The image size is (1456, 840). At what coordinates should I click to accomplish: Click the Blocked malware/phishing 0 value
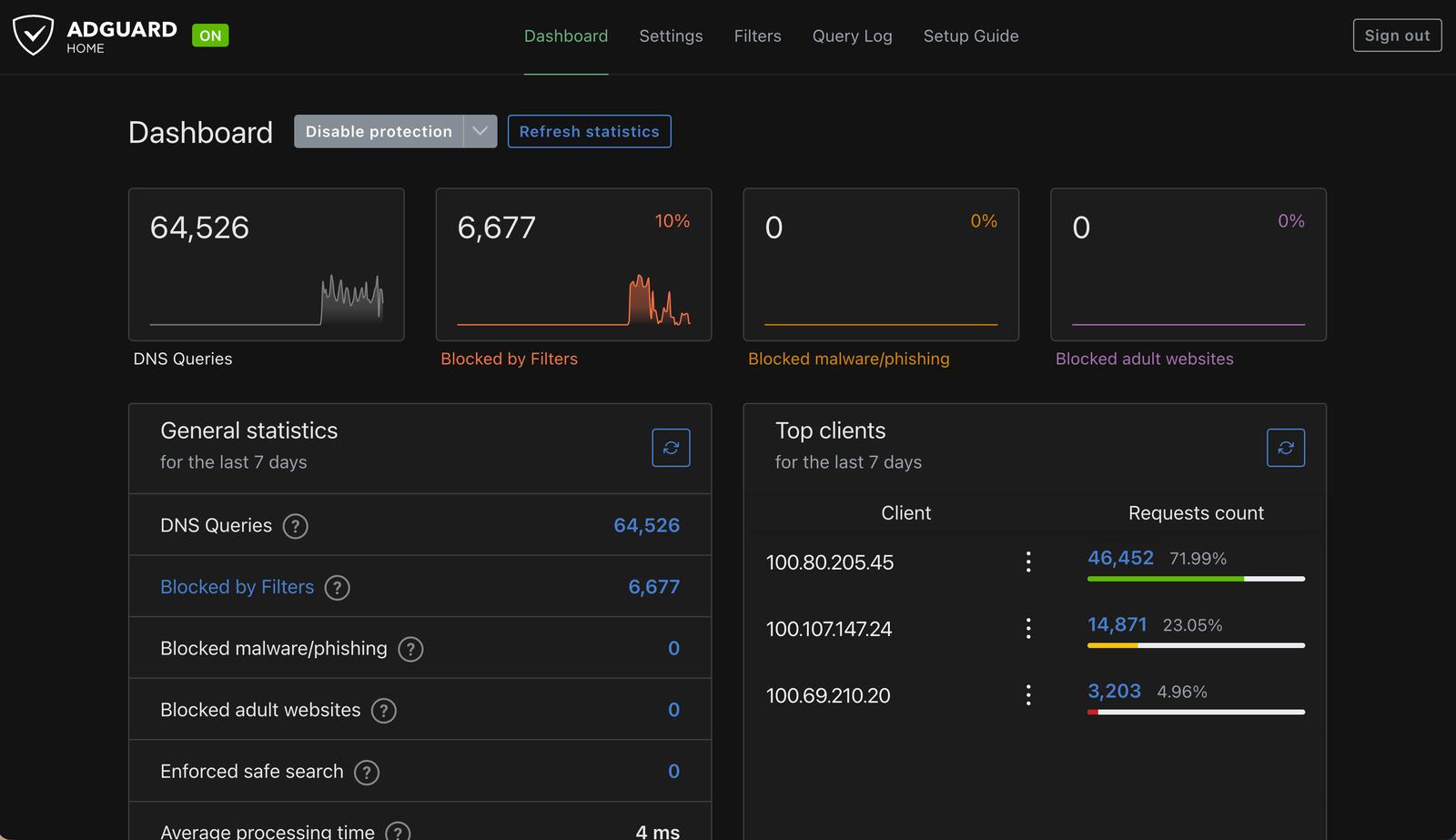click(x=673, y=648)
